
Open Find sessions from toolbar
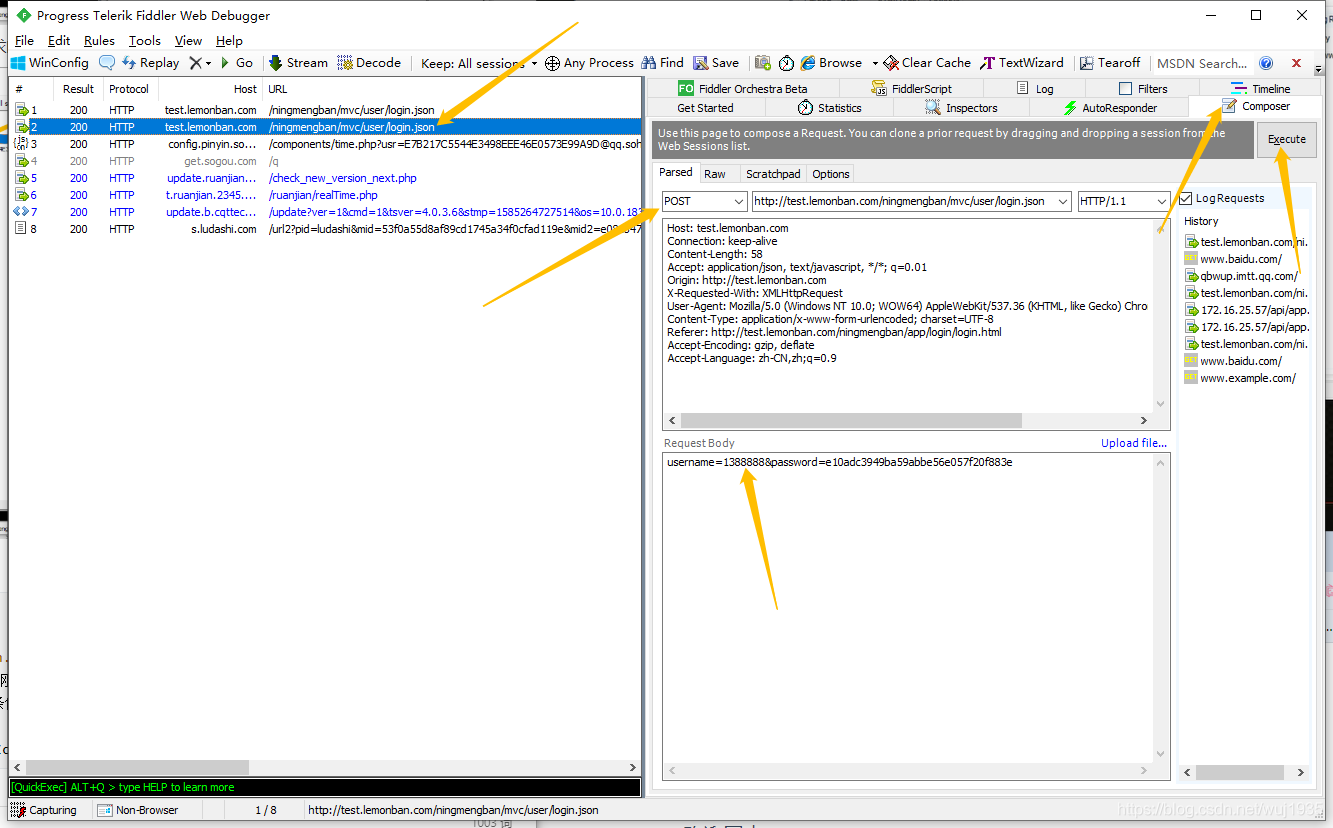pyautogui.click(x=663, y=62)
